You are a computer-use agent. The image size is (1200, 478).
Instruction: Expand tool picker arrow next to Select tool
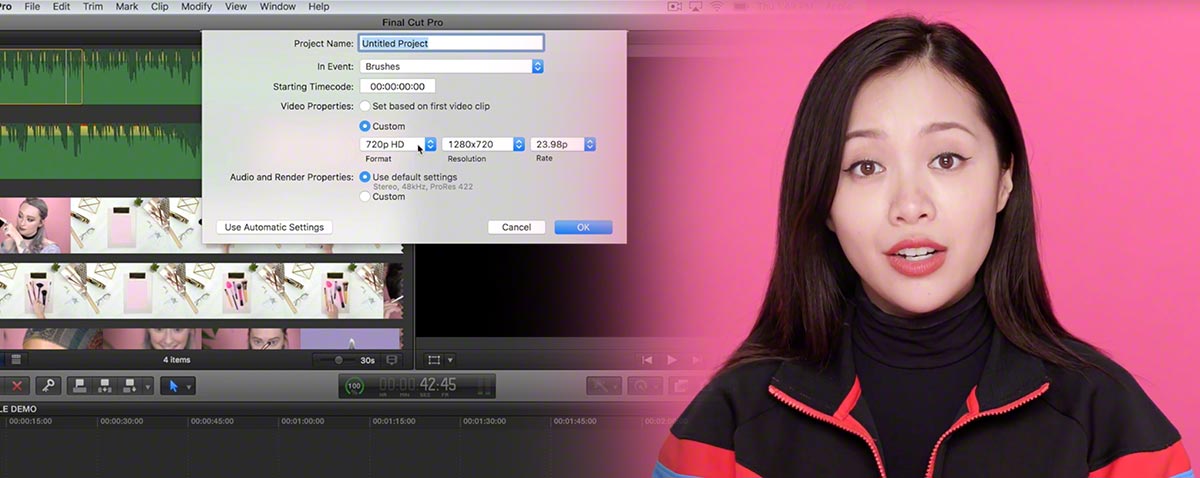click(189, 385)
